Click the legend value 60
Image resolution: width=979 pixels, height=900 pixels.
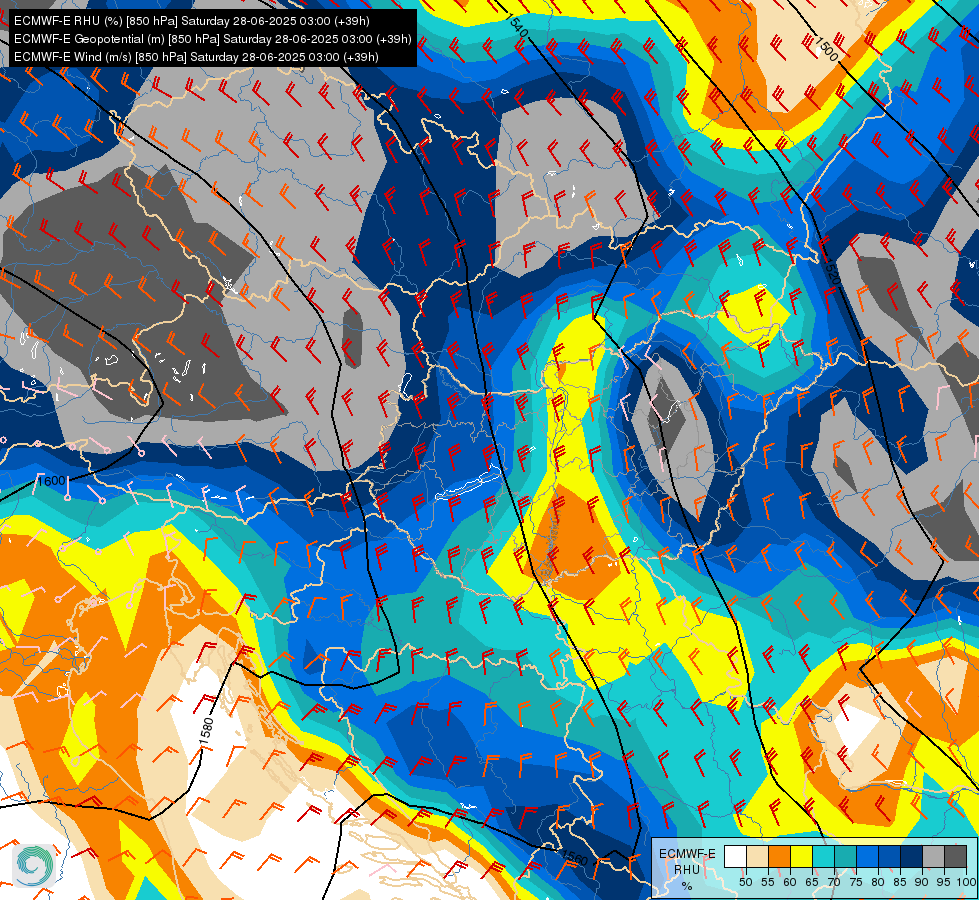(790, 882)
